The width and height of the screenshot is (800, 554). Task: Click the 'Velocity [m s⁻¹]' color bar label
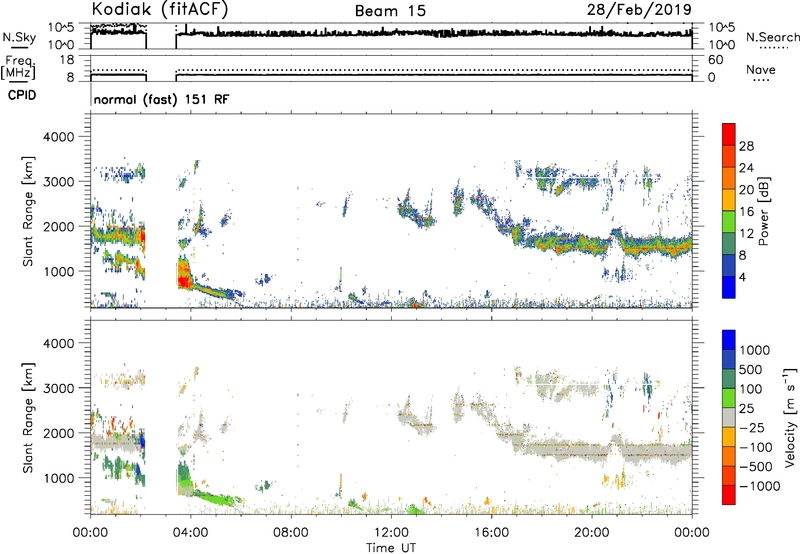tap(790, 417)
